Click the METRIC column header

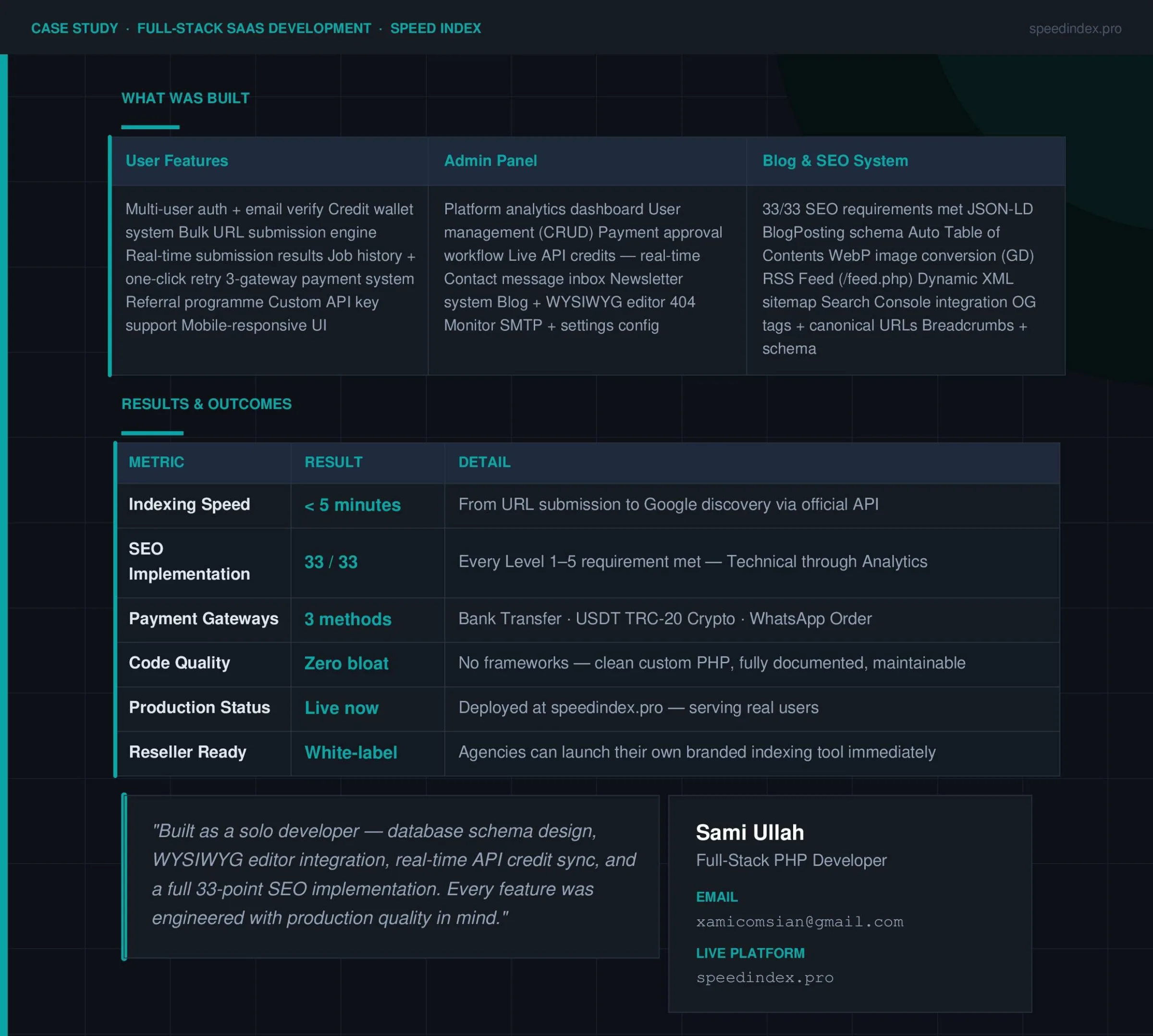157,462
